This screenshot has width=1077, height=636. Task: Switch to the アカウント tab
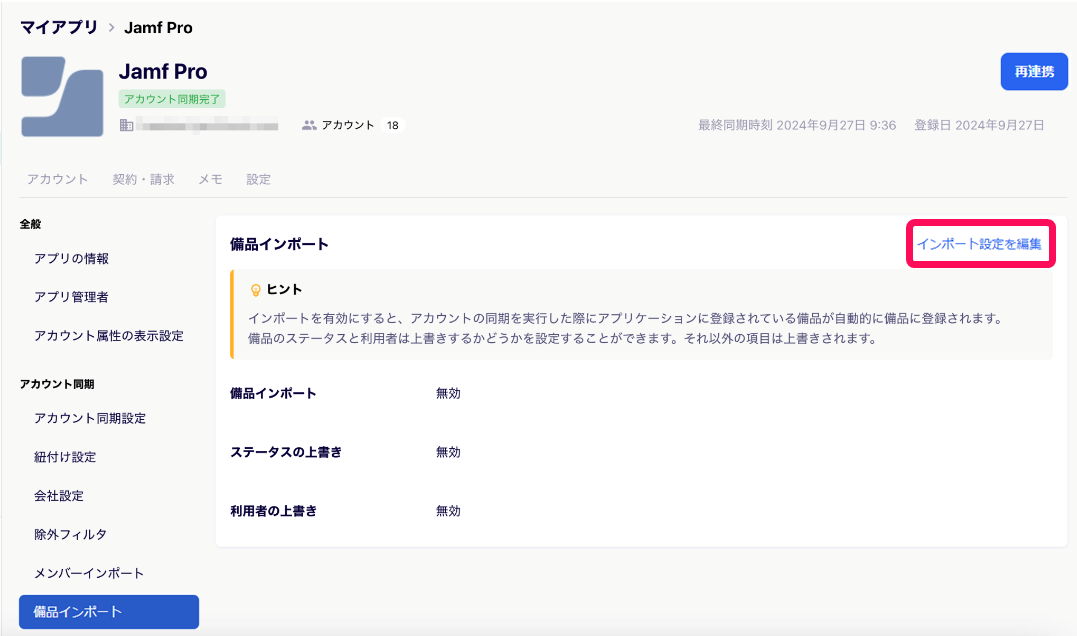pos(58,179)
